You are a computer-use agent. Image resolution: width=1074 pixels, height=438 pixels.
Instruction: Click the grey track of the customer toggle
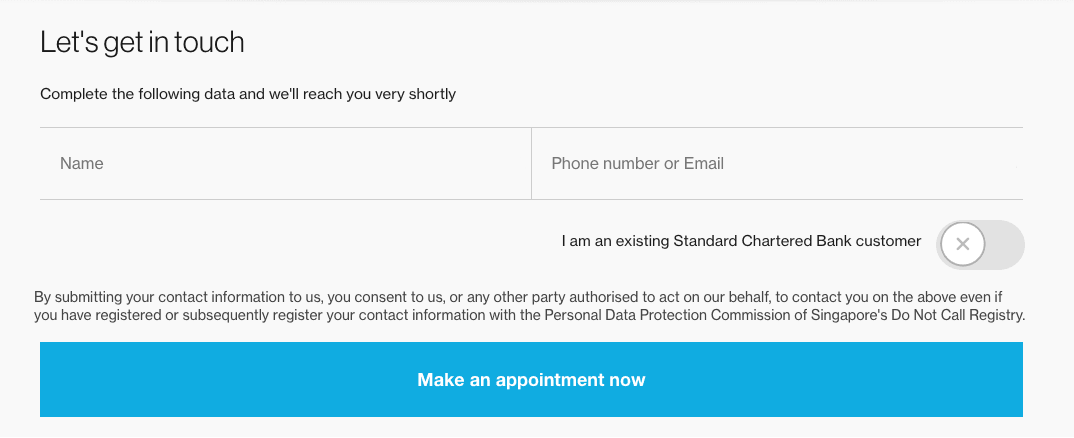tap(1004, 244)
